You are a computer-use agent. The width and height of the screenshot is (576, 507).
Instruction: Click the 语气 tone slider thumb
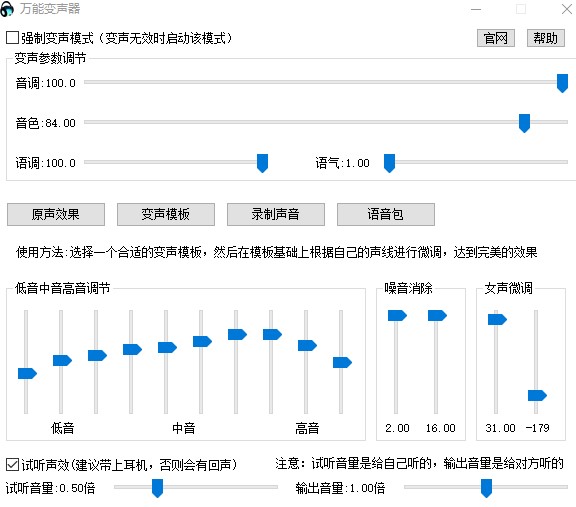tap(389, 163)
